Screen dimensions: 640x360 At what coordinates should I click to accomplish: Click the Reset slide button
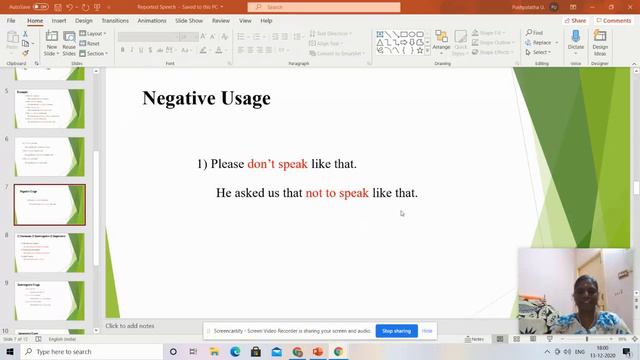pyautogui.click(x=90, y=43)
